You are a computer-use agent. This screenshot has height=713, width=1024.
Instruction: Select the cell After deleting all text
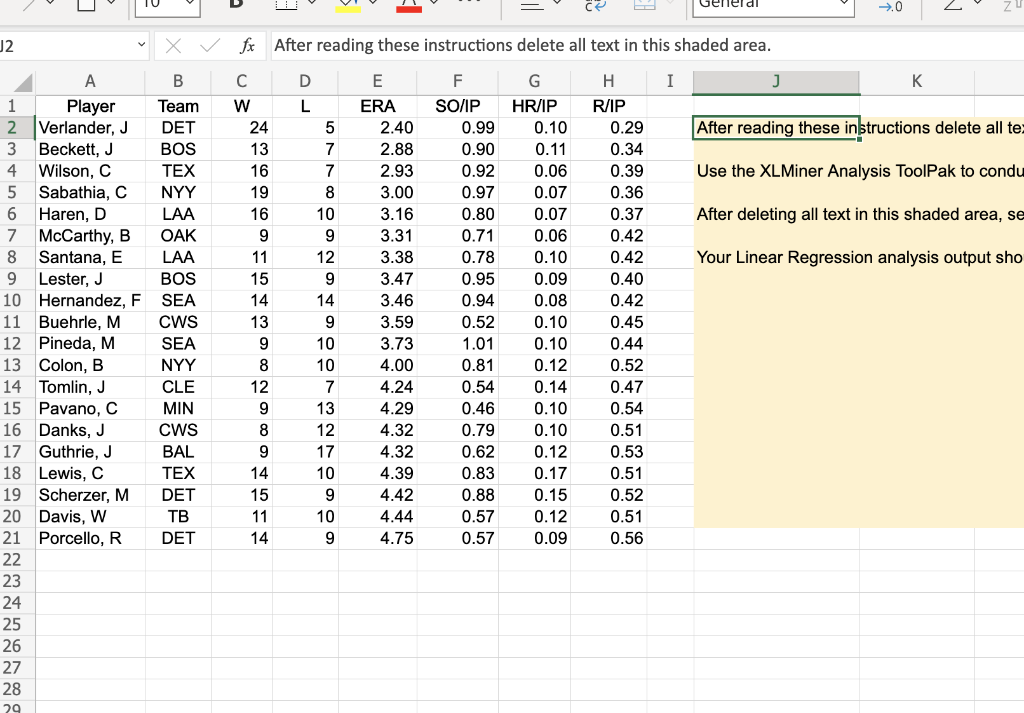[x=776, y=214]
